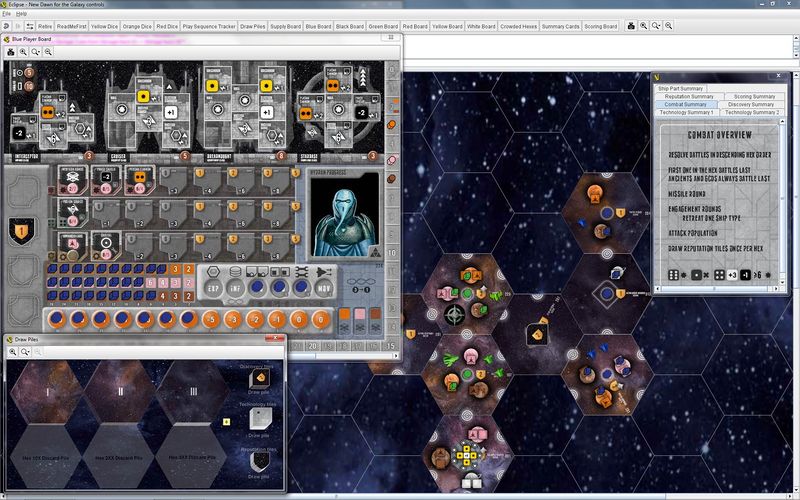Switch to Reputation Summary tab
Screen dimensions: 800x500
coord(689,96)
